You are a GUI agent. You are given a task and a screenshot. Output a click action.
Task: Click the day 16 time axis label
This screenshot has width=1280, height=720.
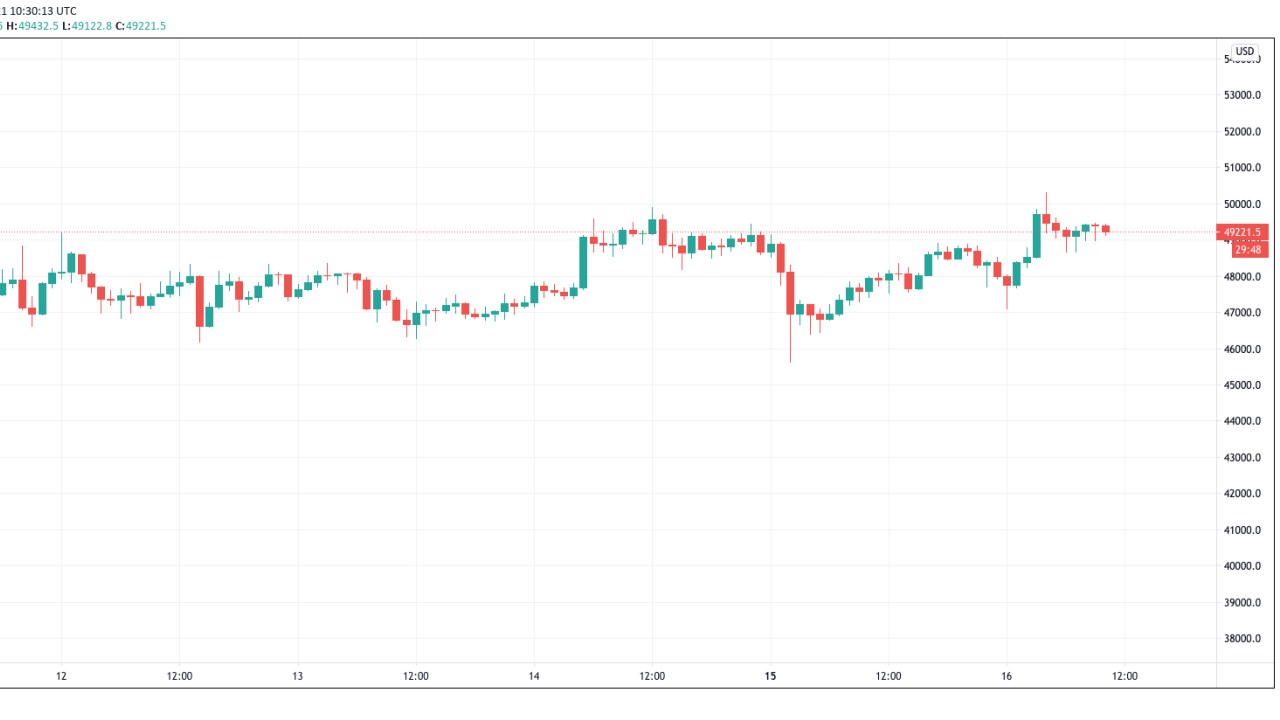tap(1006, 676)
